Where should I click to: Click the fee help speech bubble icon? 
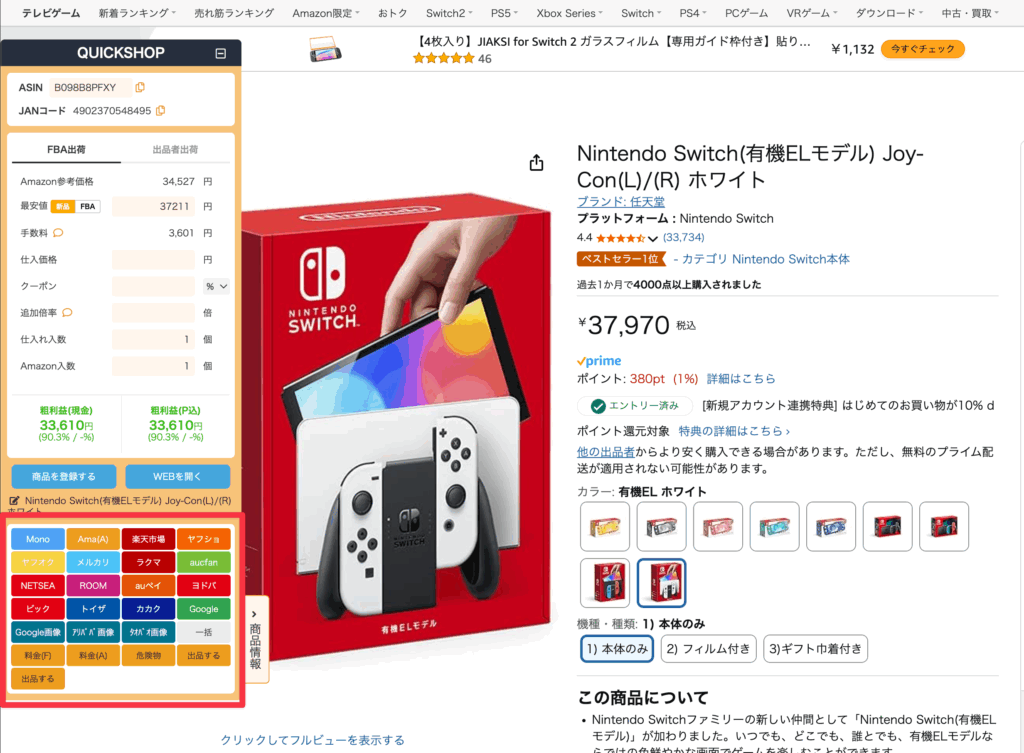pyautogui.click(x=58, y=232)
